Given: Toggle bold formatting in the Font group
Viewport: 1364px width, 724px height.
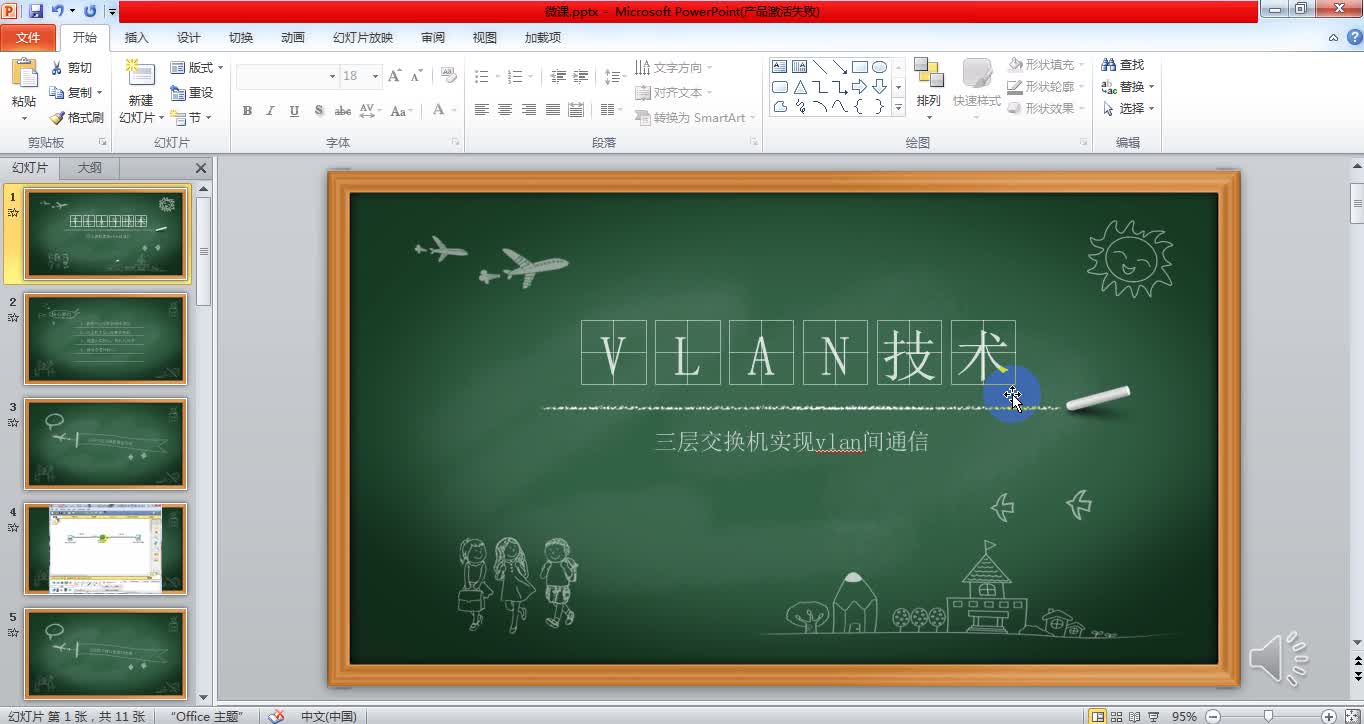Looking at the screenshot, I should pyautogui.click(x=247, y=111).
